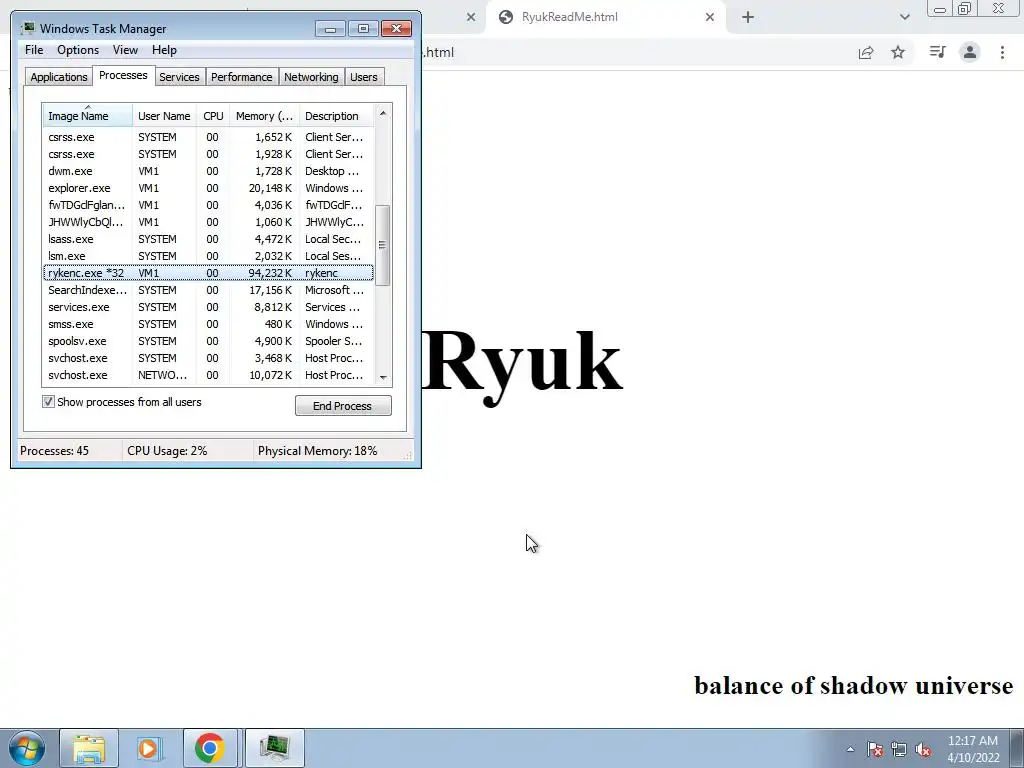
Task: Select dwm.exe process row
Action: (x=208, y=171)
